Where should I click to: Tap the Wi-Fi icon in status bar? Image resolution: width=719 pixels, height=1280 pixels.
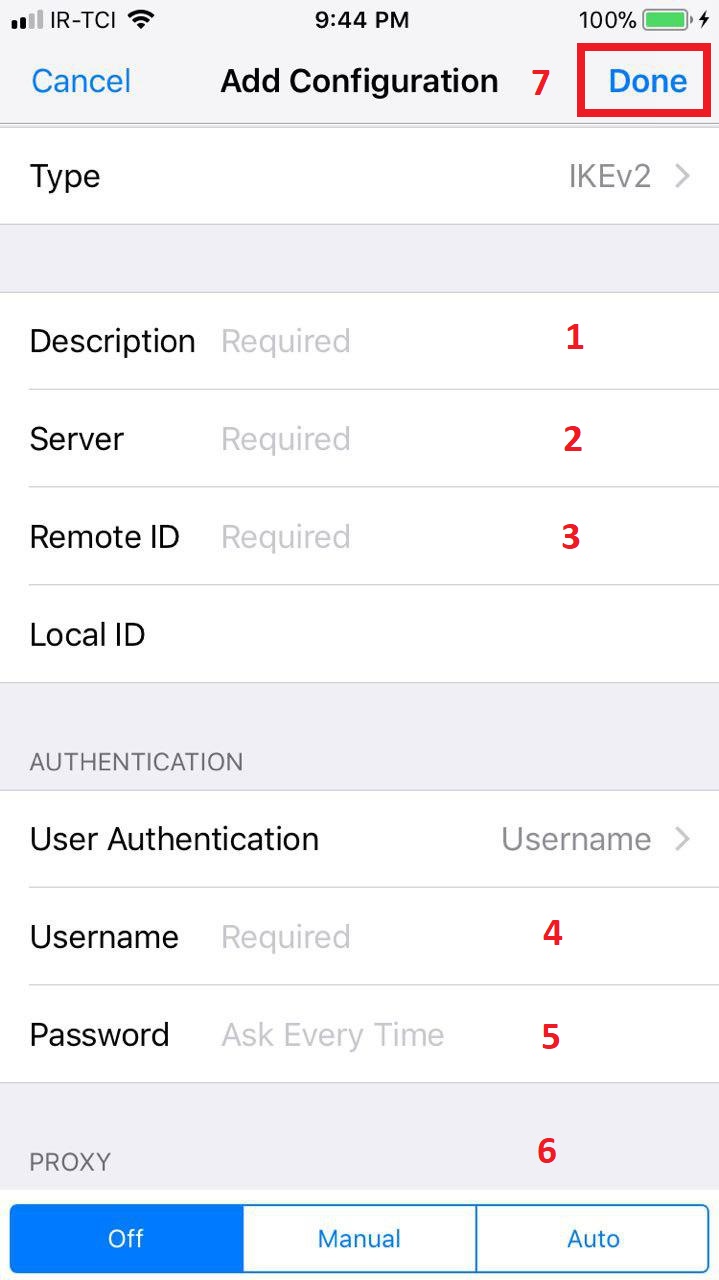[x=142, y=20]
